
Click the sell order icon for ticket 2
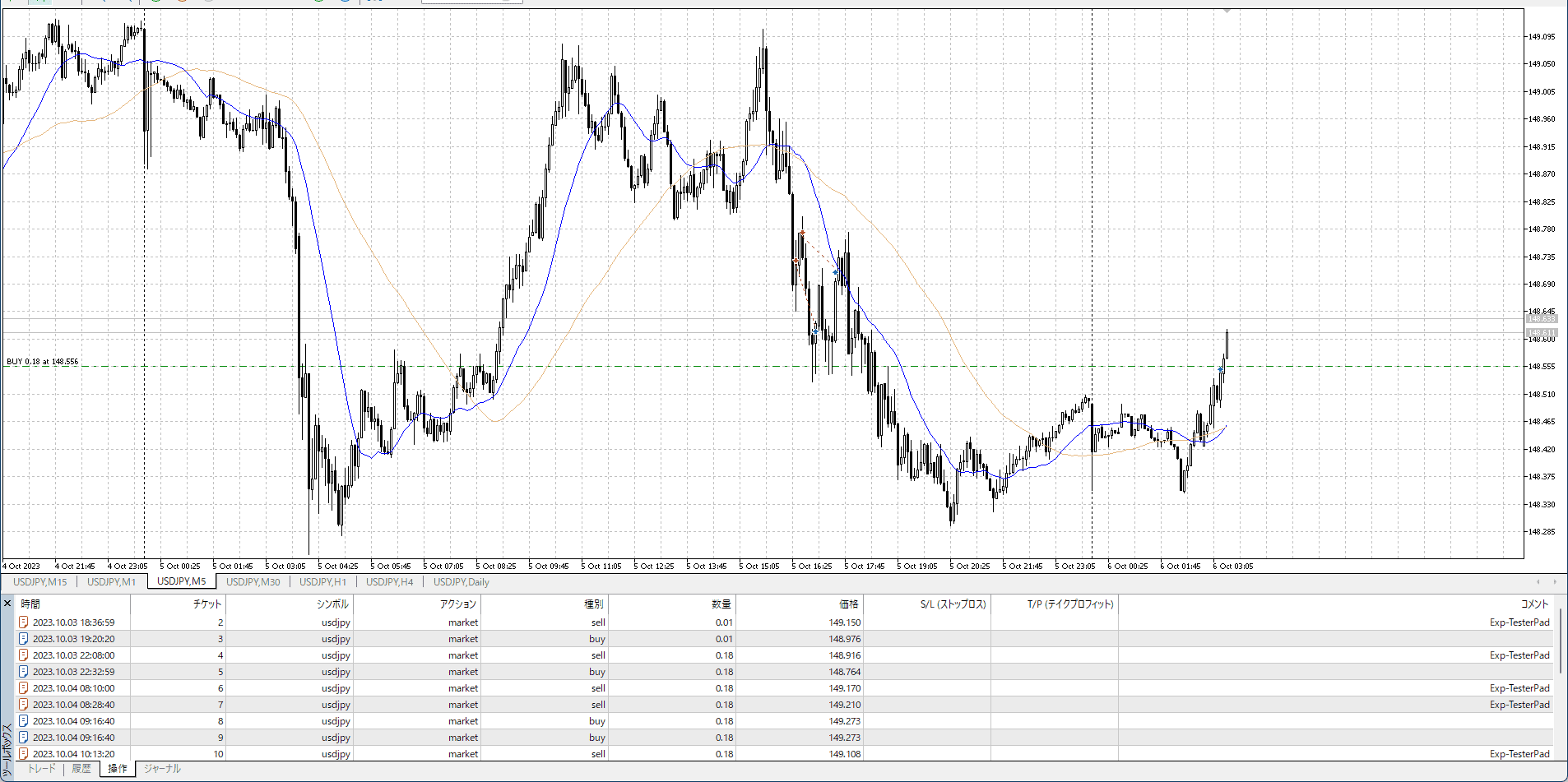[24, 622]
